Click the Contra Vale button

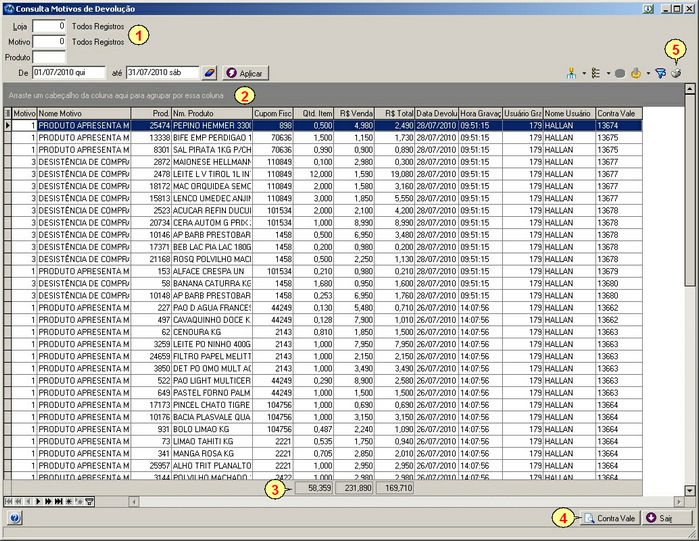coord(610,518)
